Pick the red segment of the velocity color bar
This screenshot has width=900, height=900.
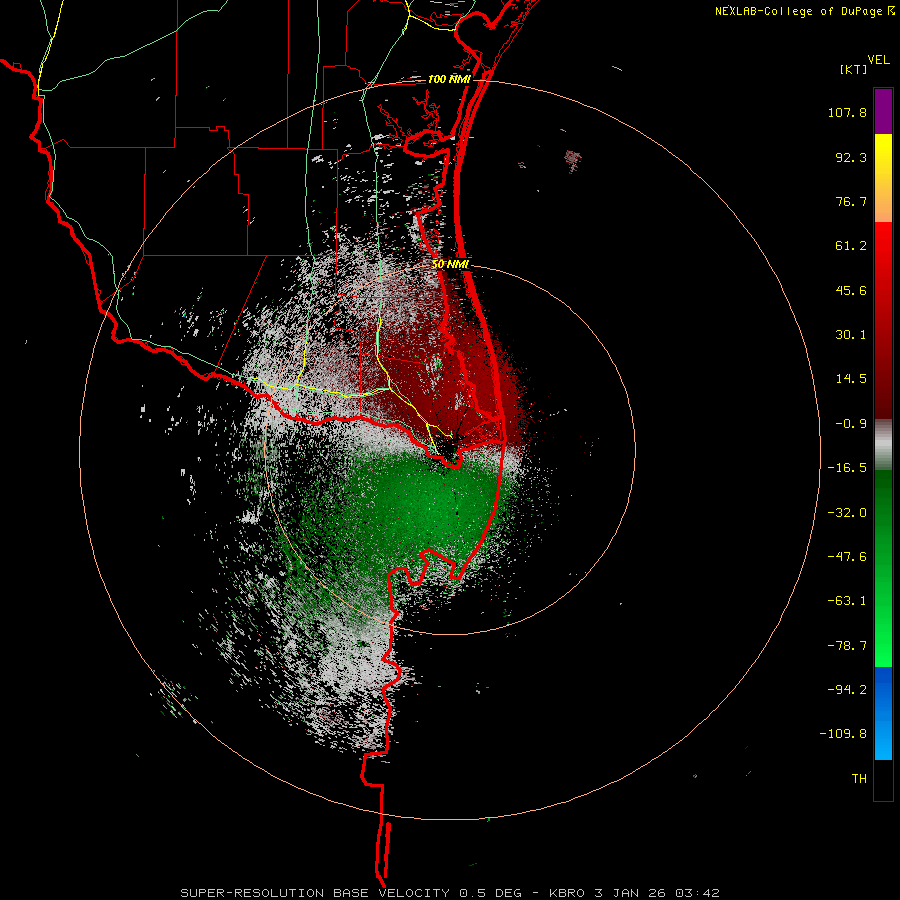coord(883,320)
